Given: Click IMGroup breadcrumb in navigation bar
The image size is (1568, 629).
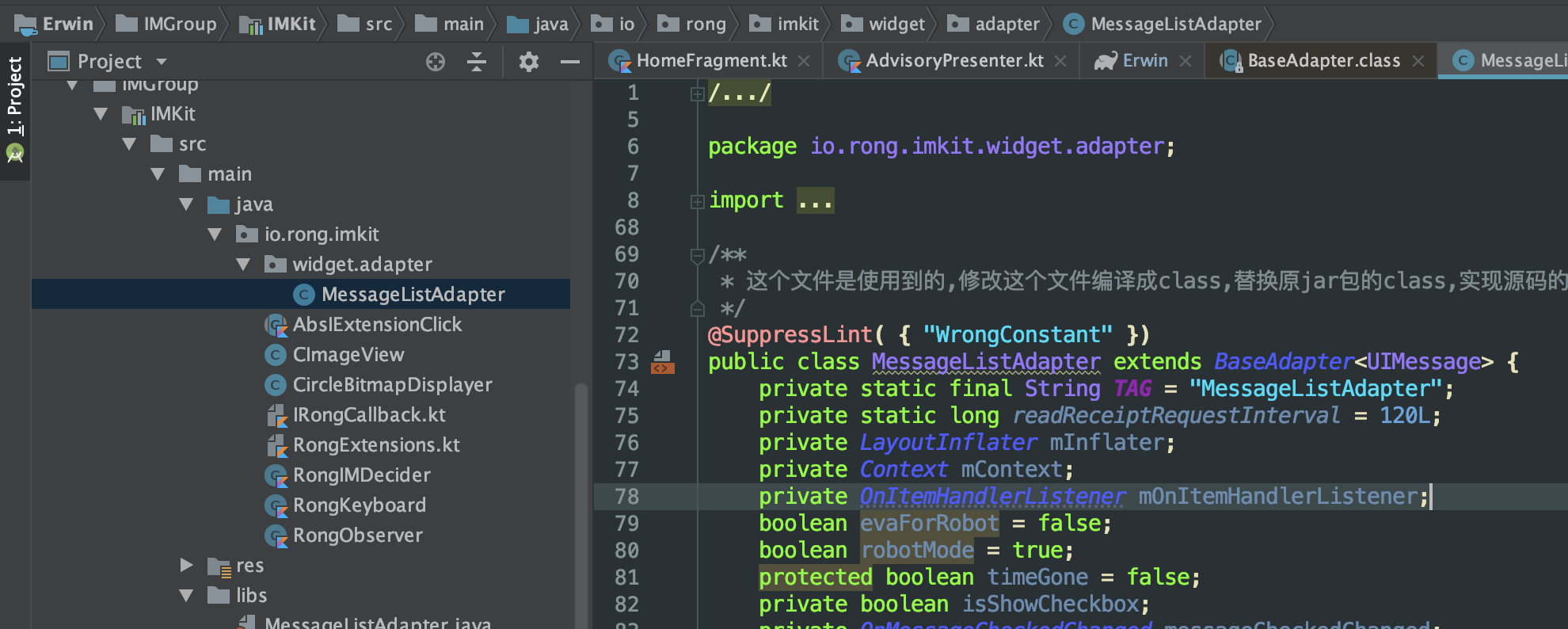Looking at the screenshot, I should [166, 25].
